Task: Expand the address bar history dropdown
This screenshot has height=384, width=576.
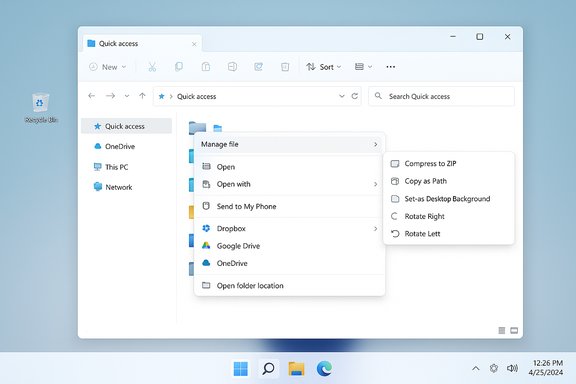Action: pyautogui.click(x=342, y=96)
